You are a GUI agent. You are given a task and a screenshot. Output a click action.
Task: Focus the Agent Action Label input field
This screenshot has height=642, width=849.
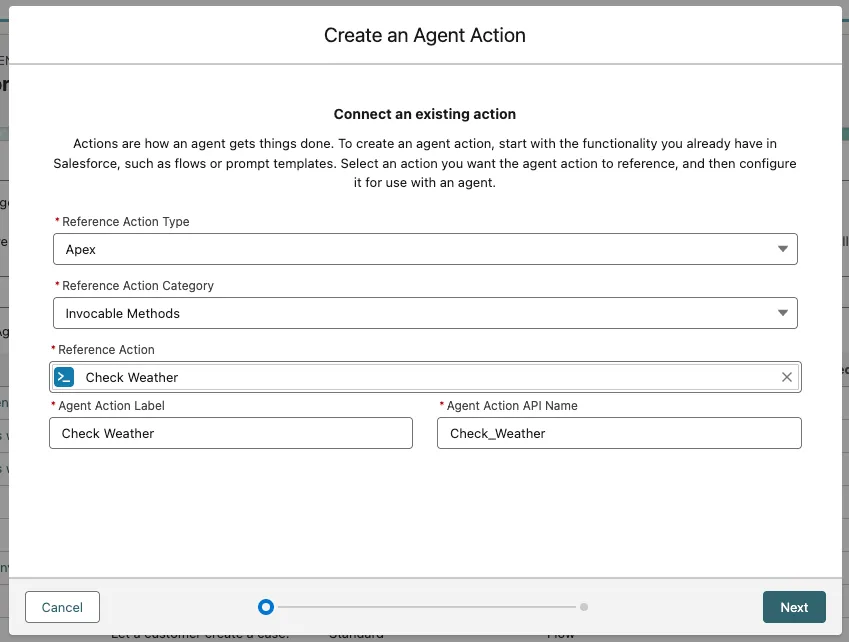230,433
